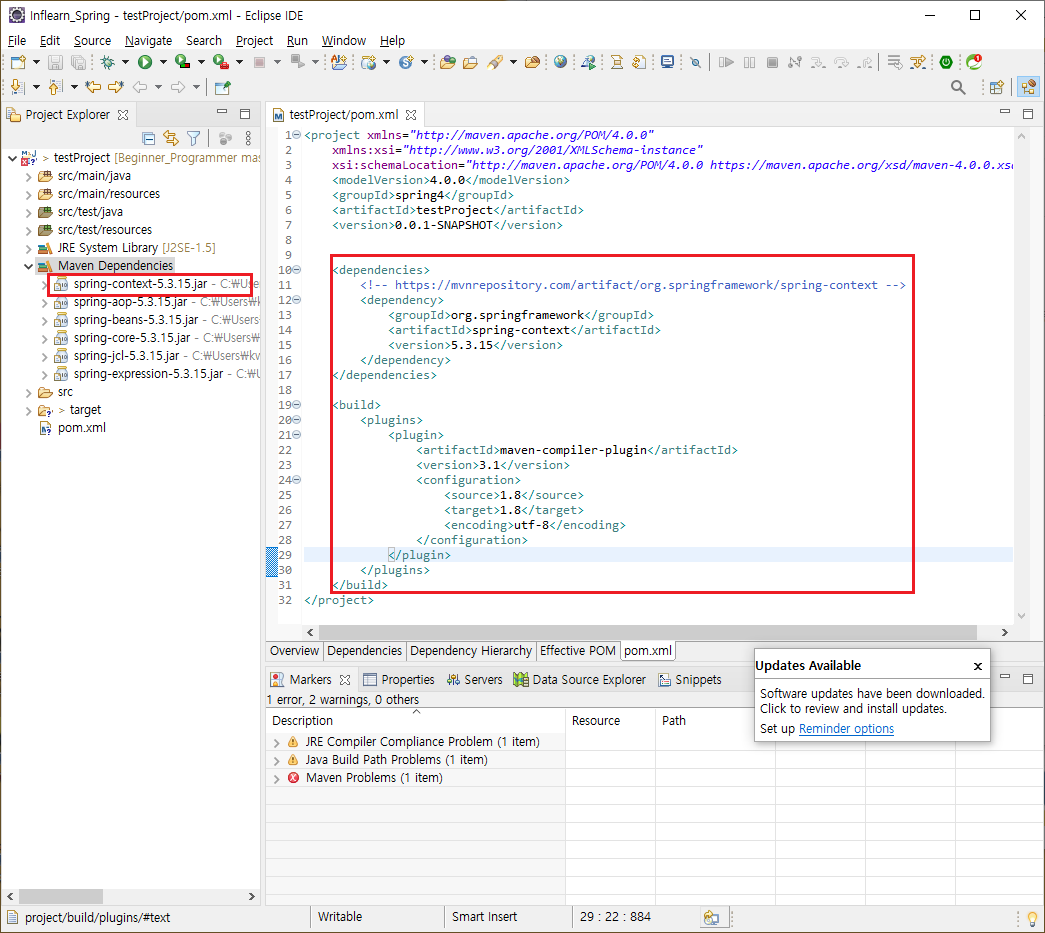Maximize the editor area
Screen dimensions: 1045x933
(x=1028, y=114)
